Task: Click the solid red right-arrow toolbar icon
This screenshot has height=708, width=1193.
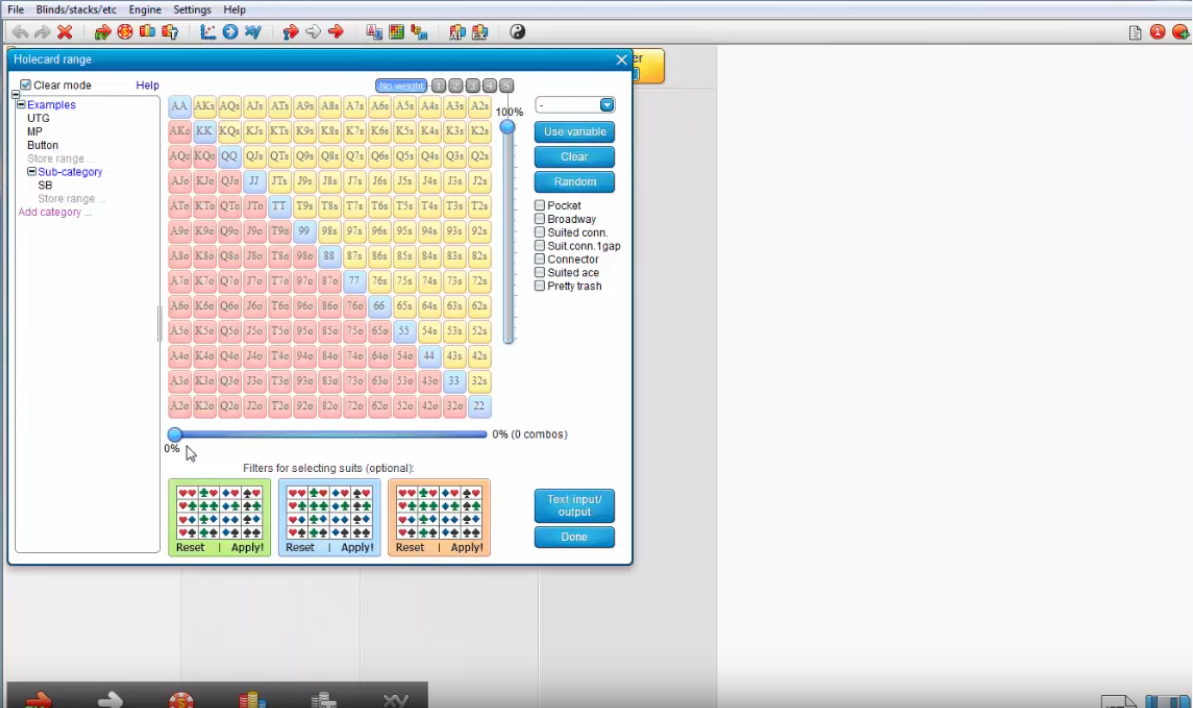Action: (336, 32)
